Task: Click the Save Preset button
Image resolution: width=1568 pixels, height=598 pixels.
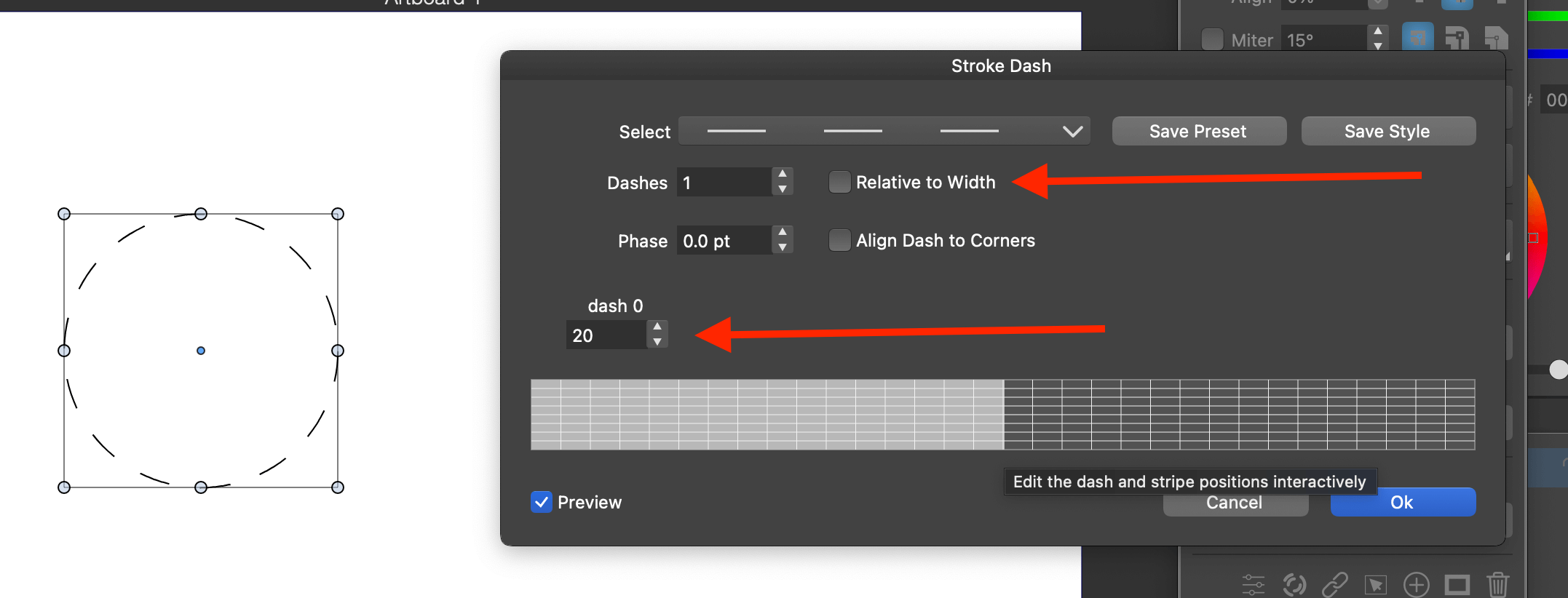Action: pos(1198,131)
